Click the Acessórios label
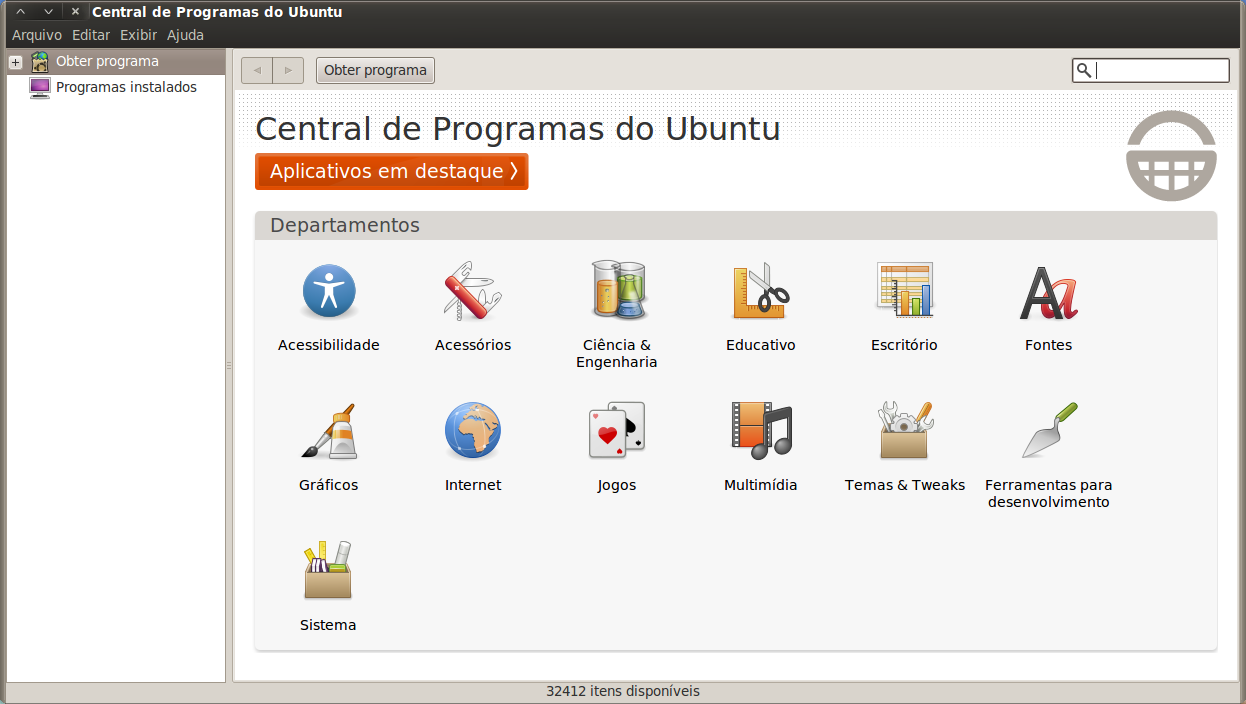 (473, 345)
